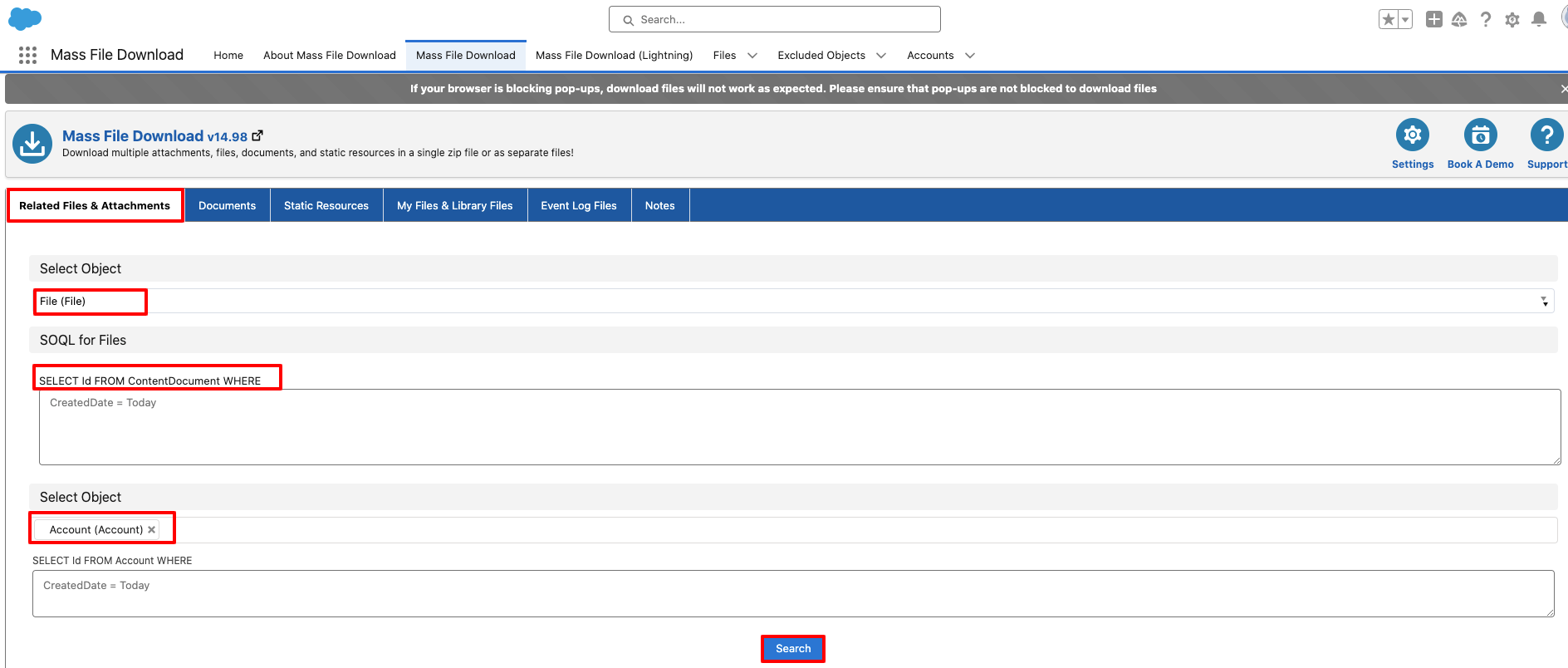Select Related Files & Attachments tab
The image size is (1568, 668).
click(95, 205)
